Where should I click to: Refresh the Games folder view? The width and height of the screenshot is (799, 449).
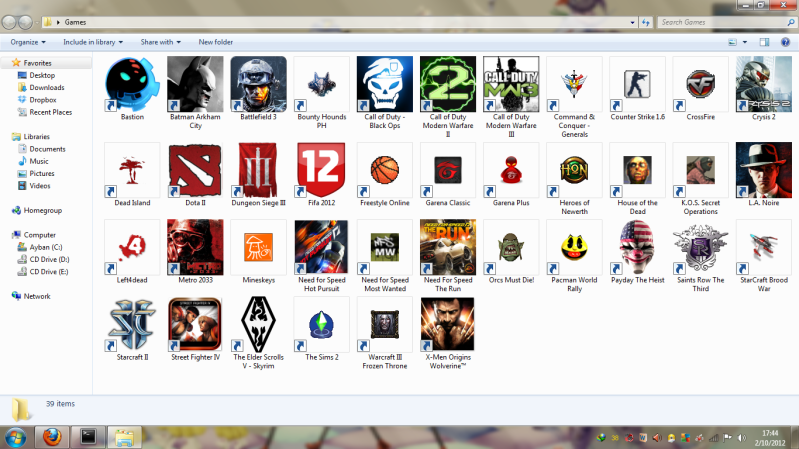coord(646,22)
